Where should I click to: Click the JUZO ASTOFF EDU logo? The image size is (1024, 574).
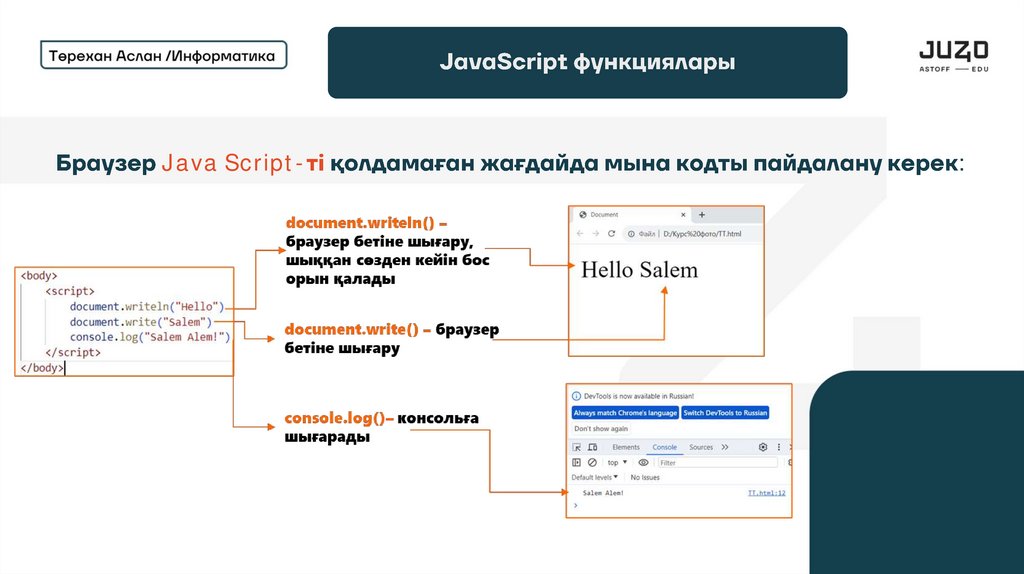pos(953,56)
